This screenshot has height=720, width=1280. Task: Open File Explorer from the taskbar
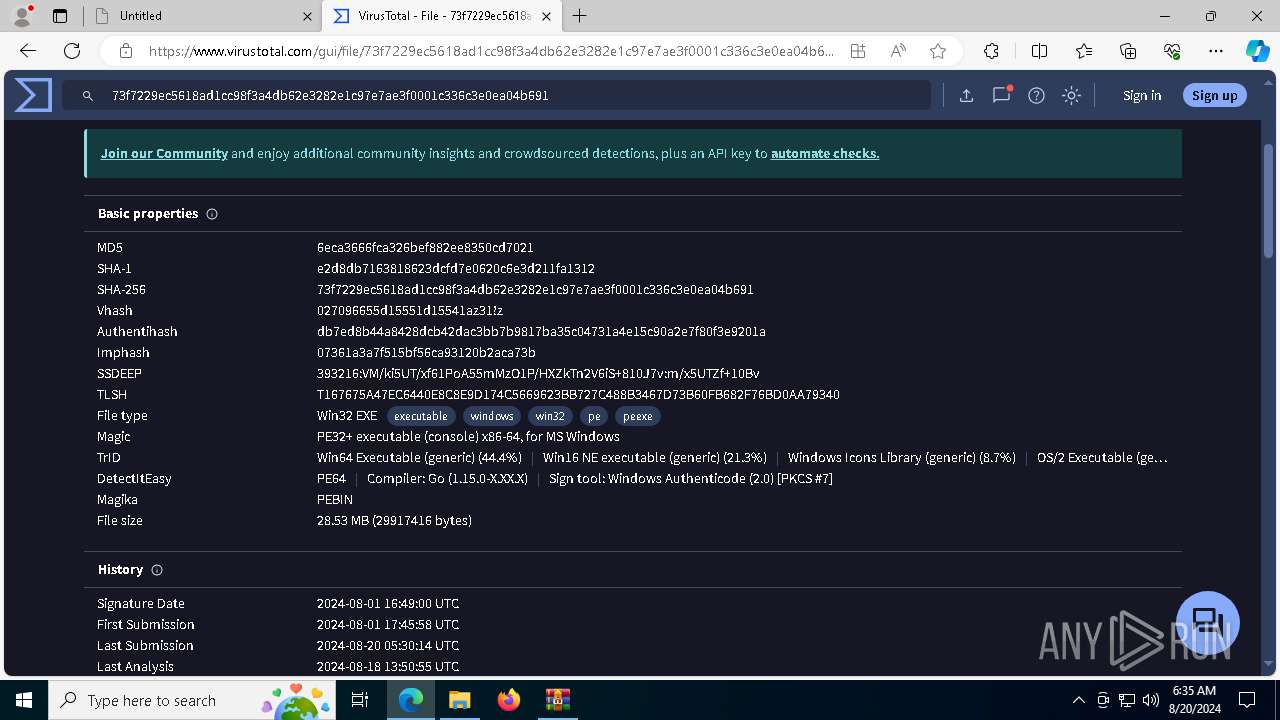click(459, 700)
